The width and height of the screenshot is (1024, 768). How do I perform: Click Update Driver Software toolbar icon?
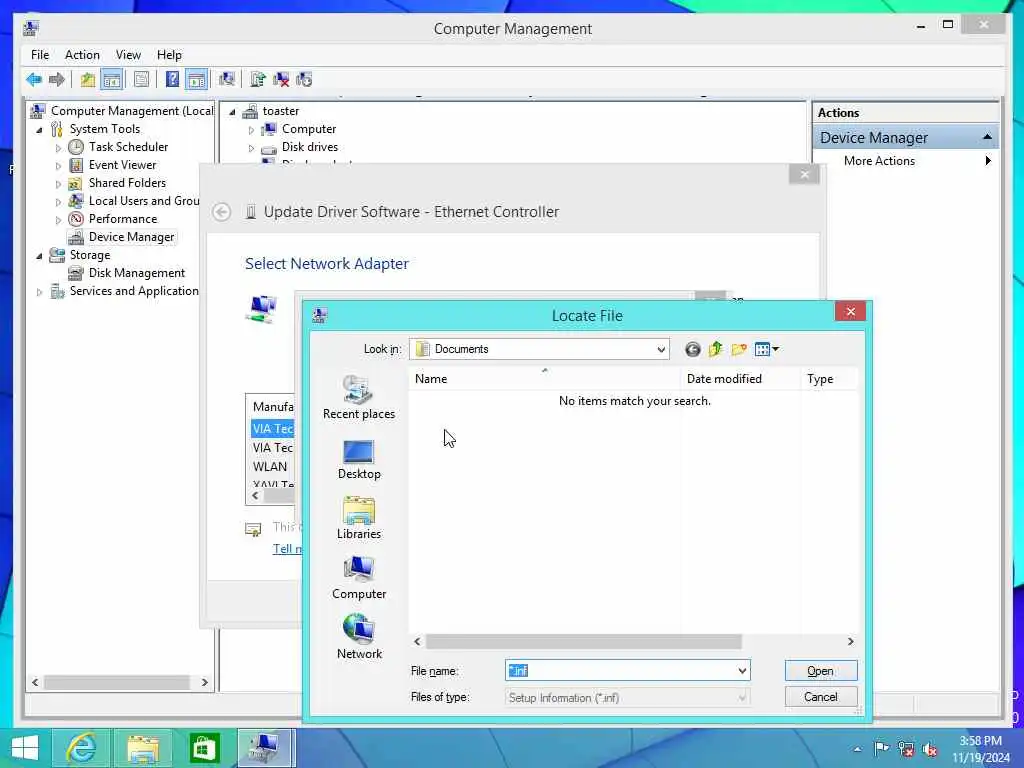(258, 80)
